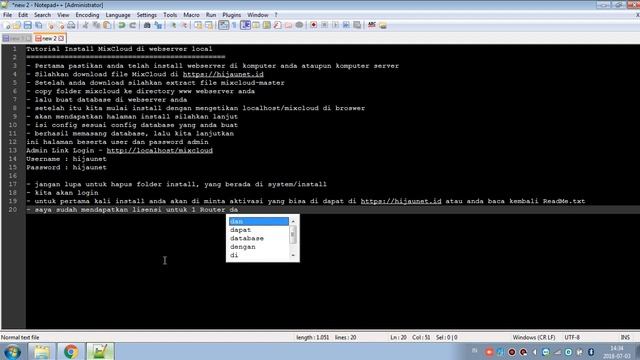Start recording macro with red dot

click(313, 25)
